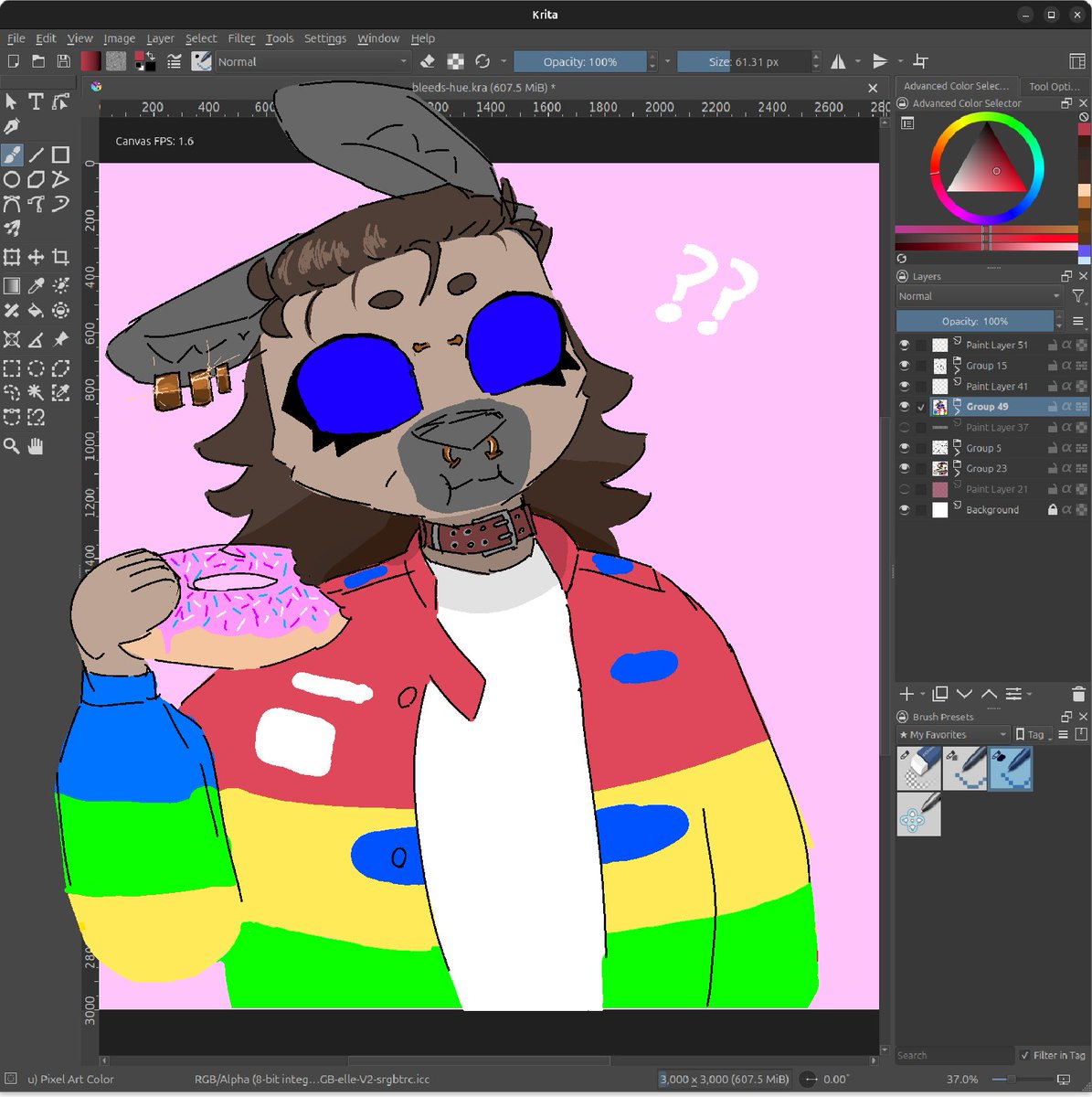Show Paint Layer 37 visibility eye

905,427
